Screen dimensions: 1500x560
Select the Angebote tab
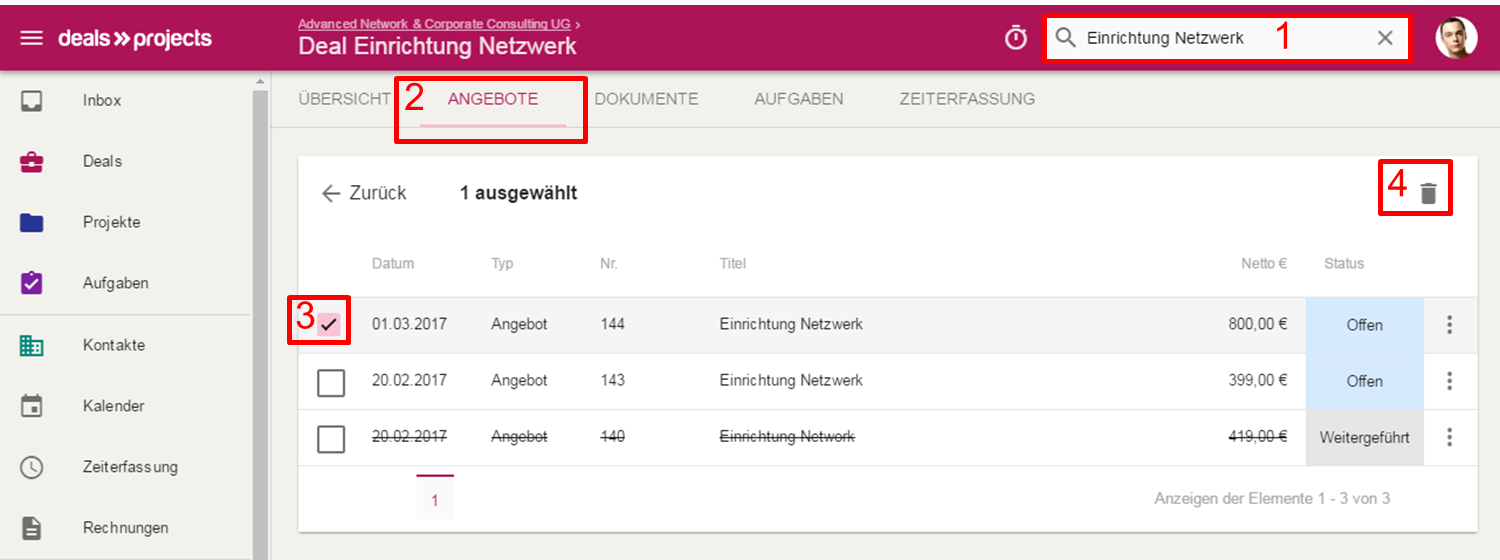[493, 99]
